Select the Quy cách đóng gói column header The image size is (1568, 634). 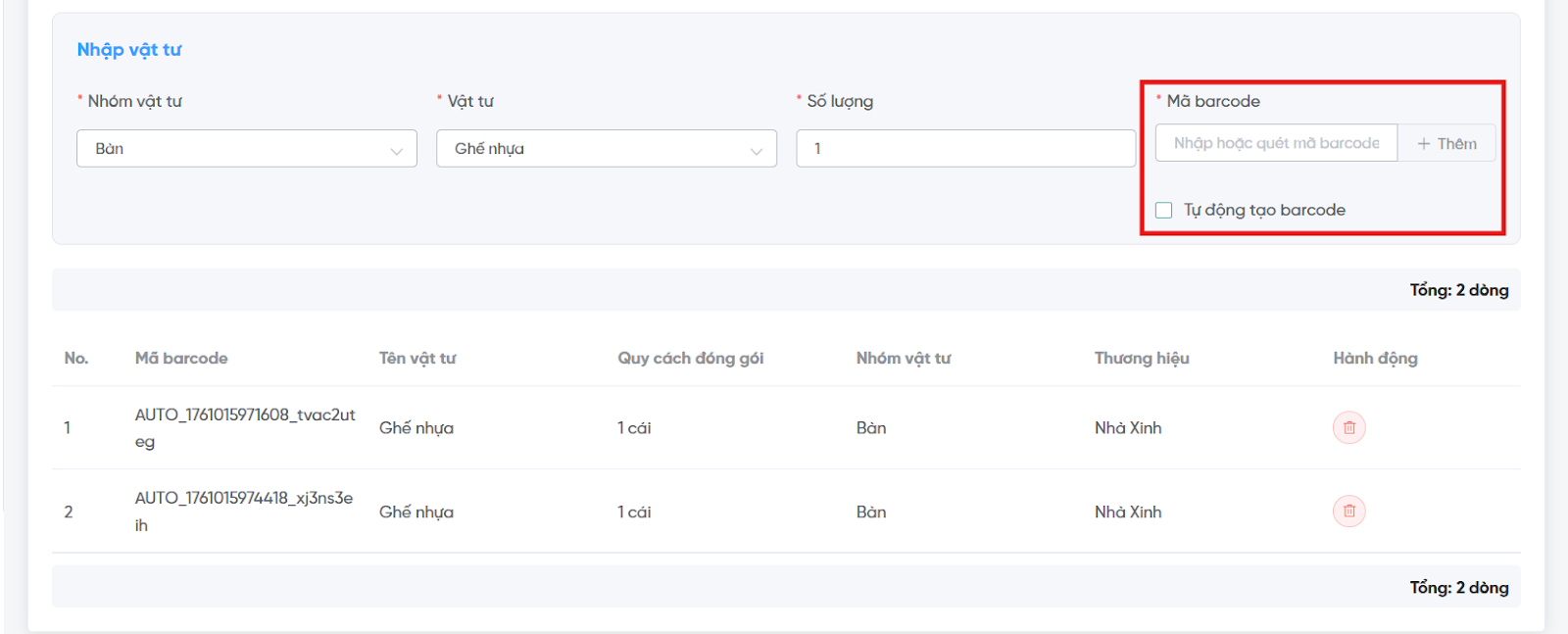tap(690, 359)
